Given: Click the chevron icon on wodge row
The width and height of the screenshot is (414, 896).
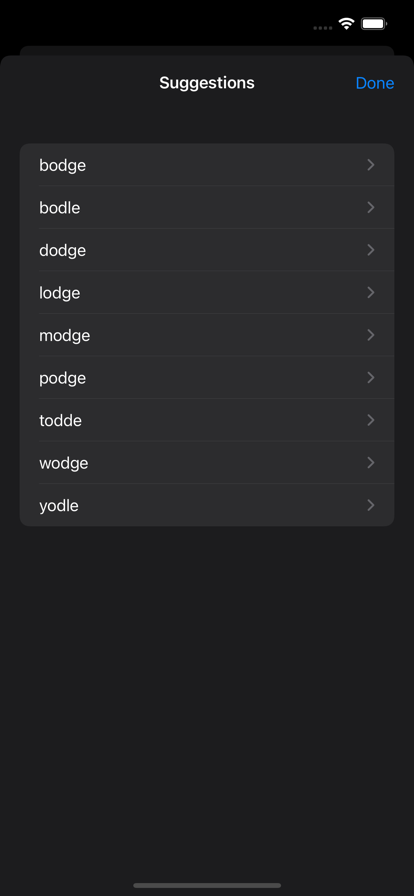Looking at the screenshot, I should pos(371,463).
